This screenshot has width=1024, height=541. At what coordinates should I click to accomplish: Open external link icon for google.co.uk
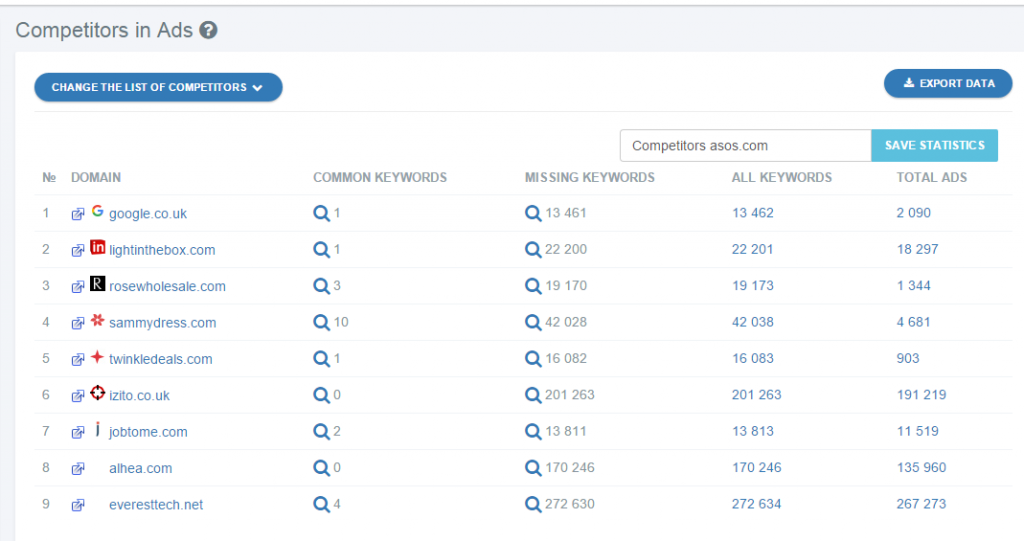[x=78, y=214]
